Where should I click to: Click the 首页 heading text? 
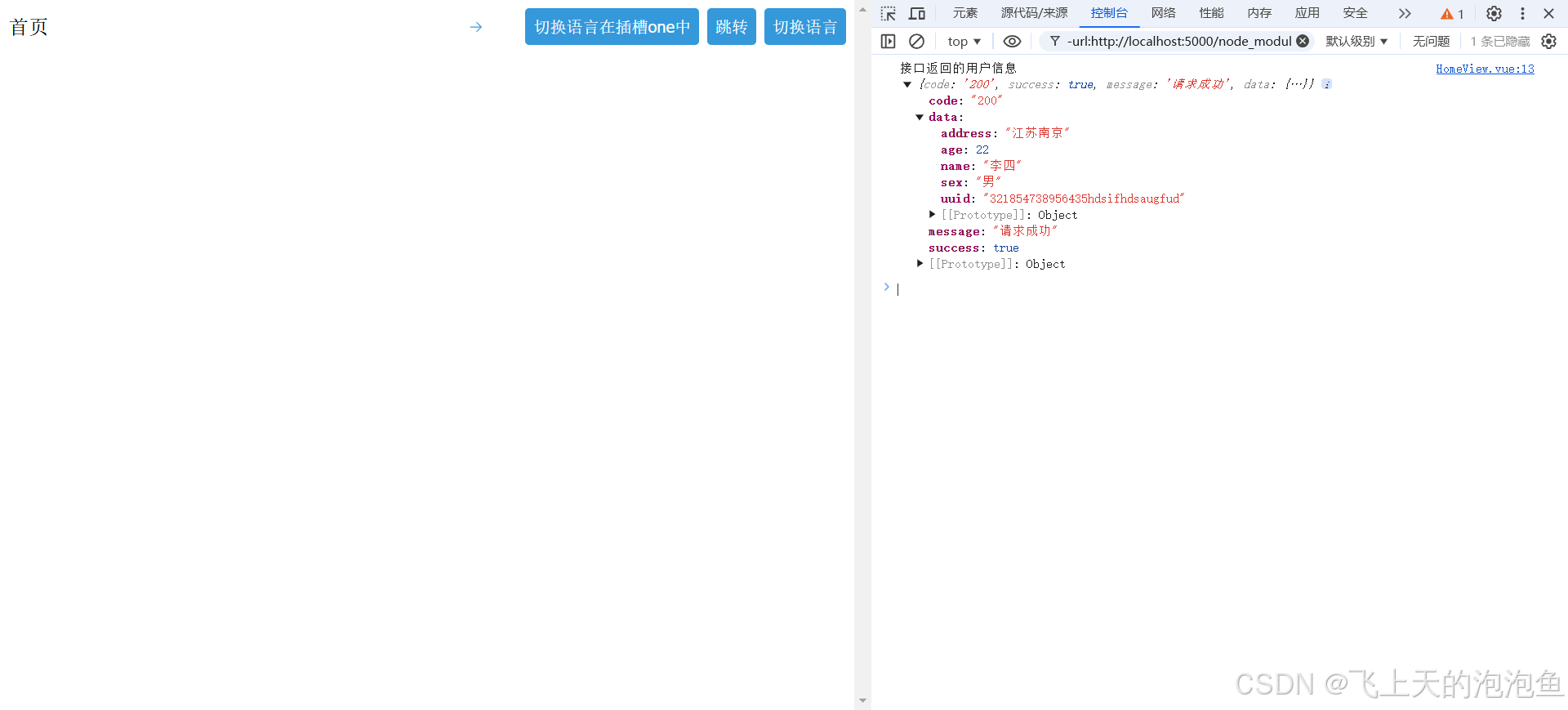(29, 27)
